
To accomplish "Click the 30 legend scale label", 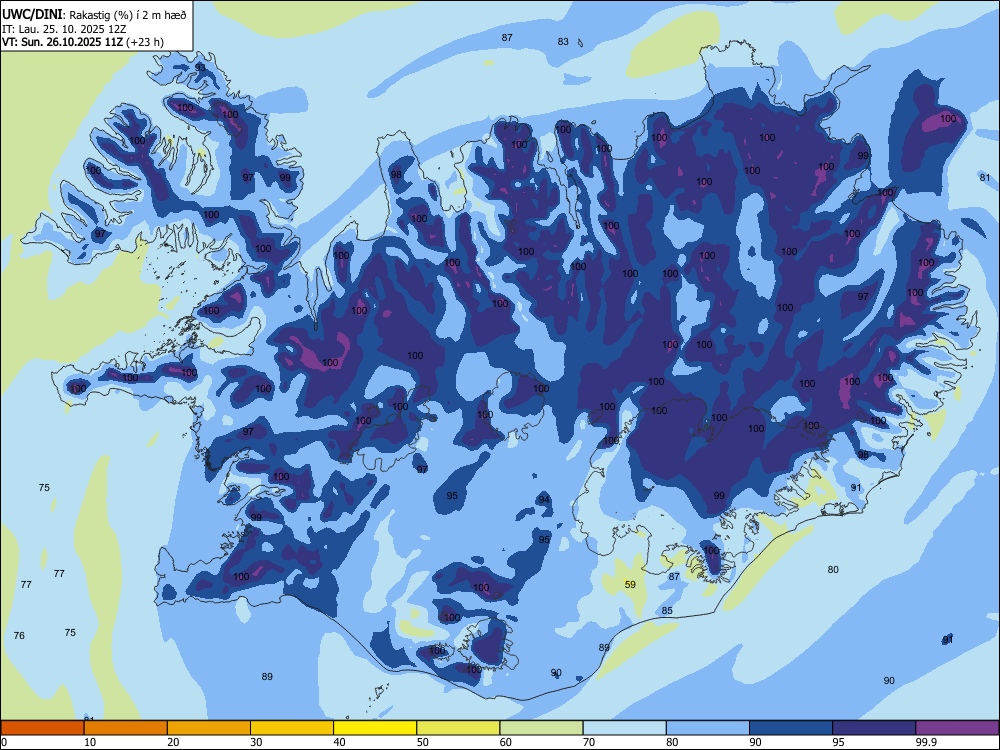I will coord(256,742).
